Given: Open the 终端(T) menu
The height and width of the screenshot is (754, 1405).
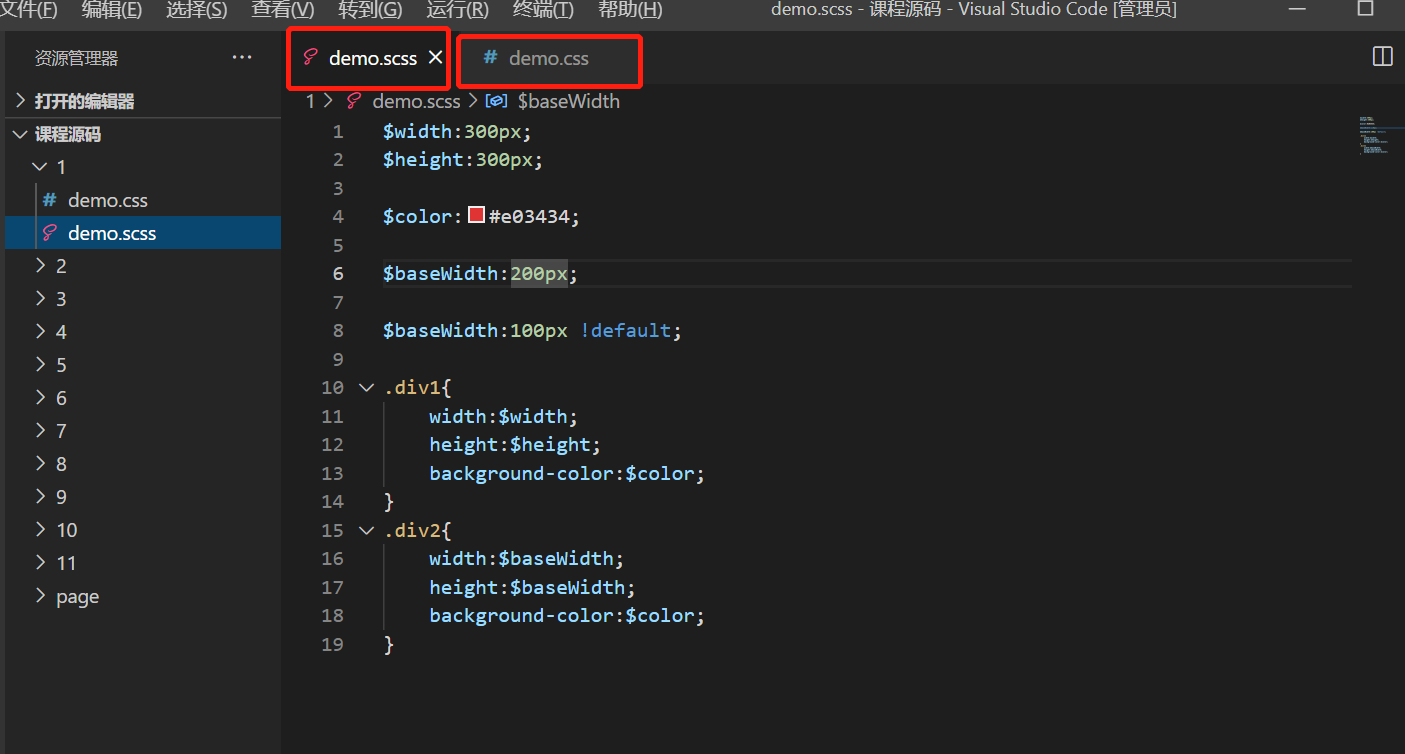Looking at the screenshot, I should click(x=543, y=10).
